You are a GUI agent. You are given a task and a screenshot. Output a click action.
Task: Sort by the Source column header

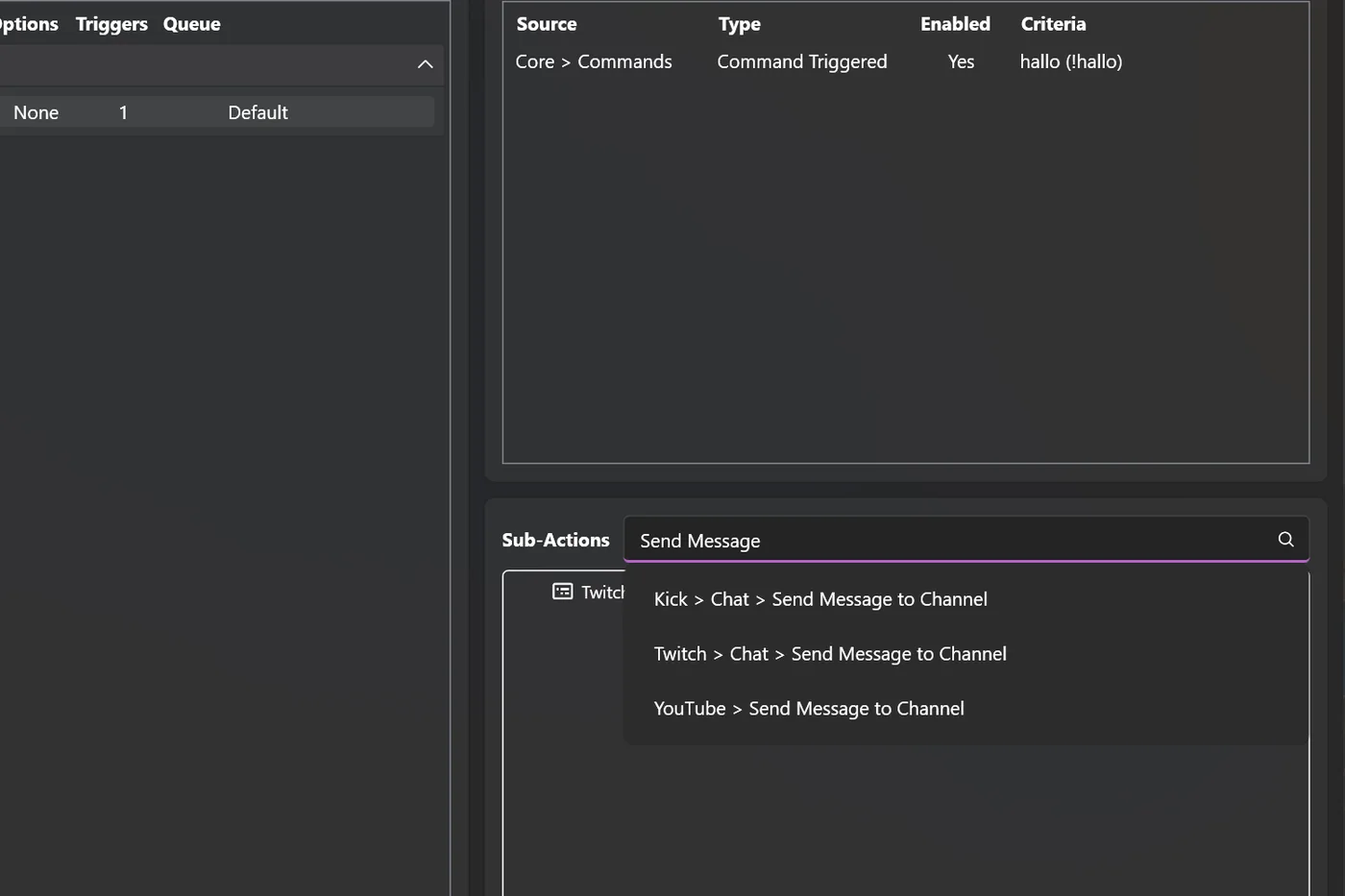click(x=547, y=24)
